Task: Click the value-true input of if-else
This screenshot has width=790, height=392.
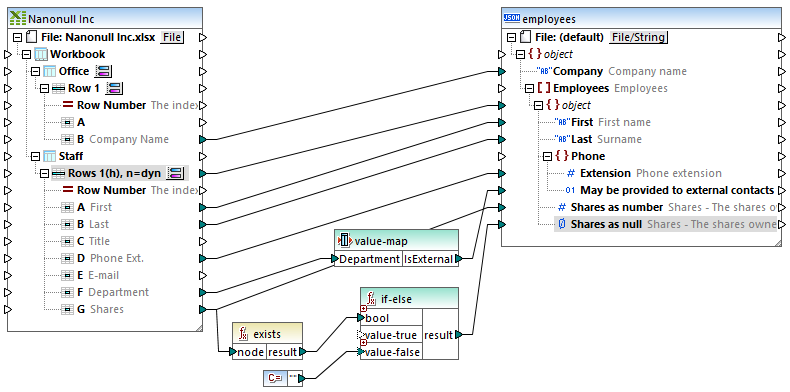Action: [x=391, y=335]
